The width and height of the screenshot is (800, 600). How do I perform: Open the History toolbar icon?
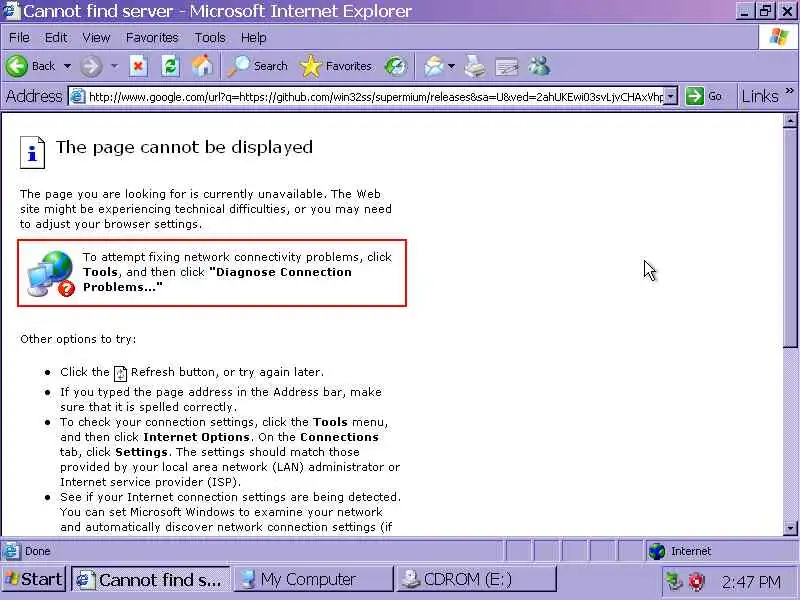pyautogui.click(x=395, y=66)
